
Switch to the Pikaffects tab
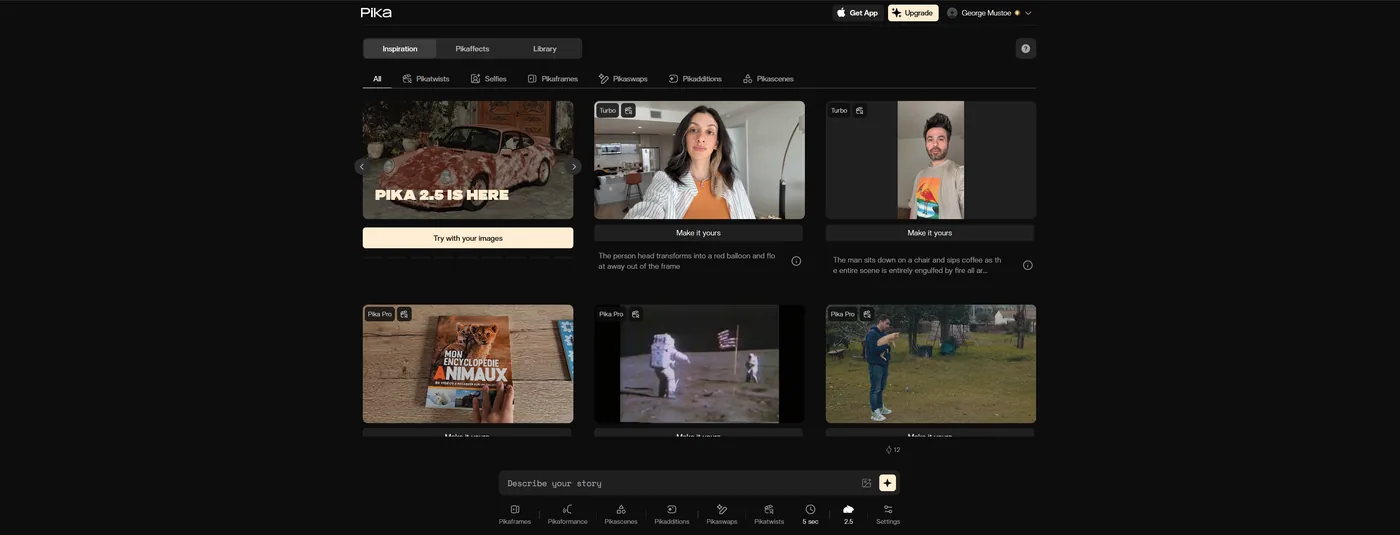coord(472,48)
